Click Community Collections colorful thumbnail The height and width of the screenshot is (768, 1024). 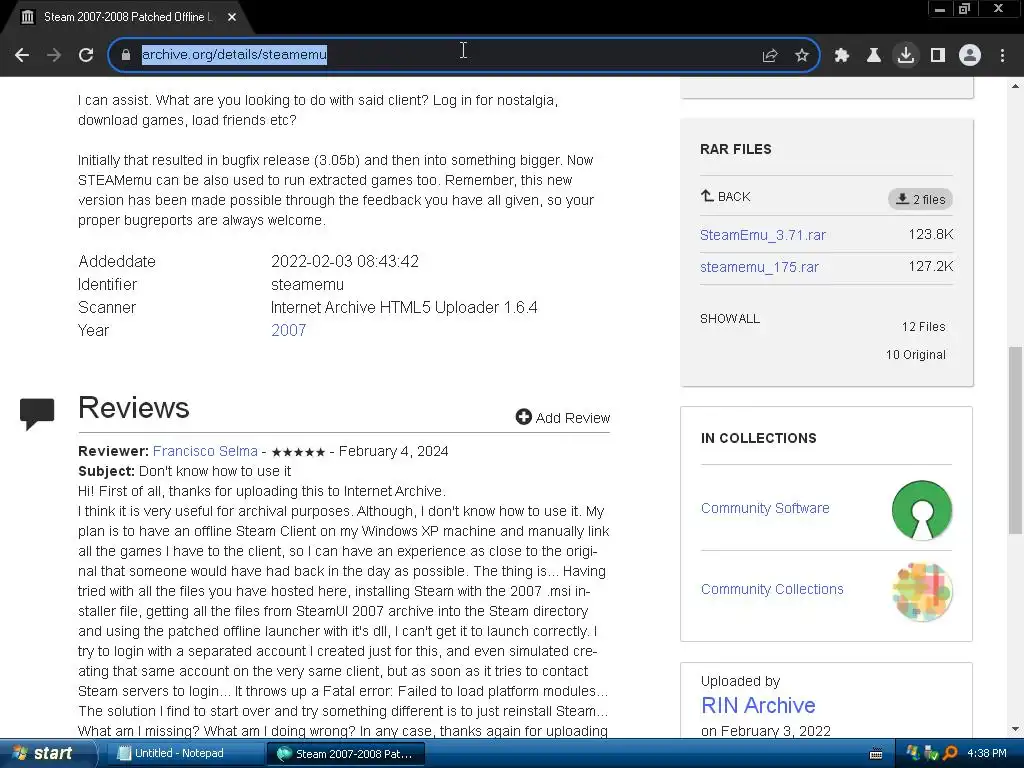921,592
